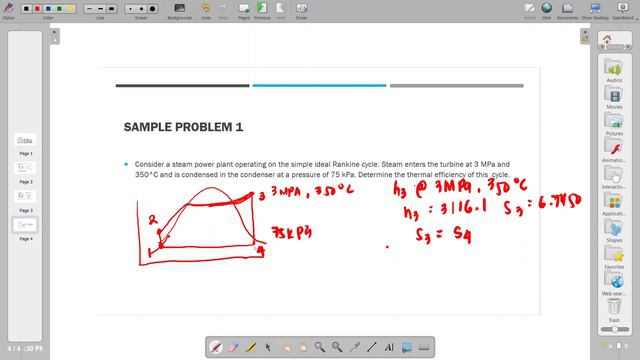Collapse the left page thumbnails panel
The image size is (640, 360).
(x=55, y=36)
